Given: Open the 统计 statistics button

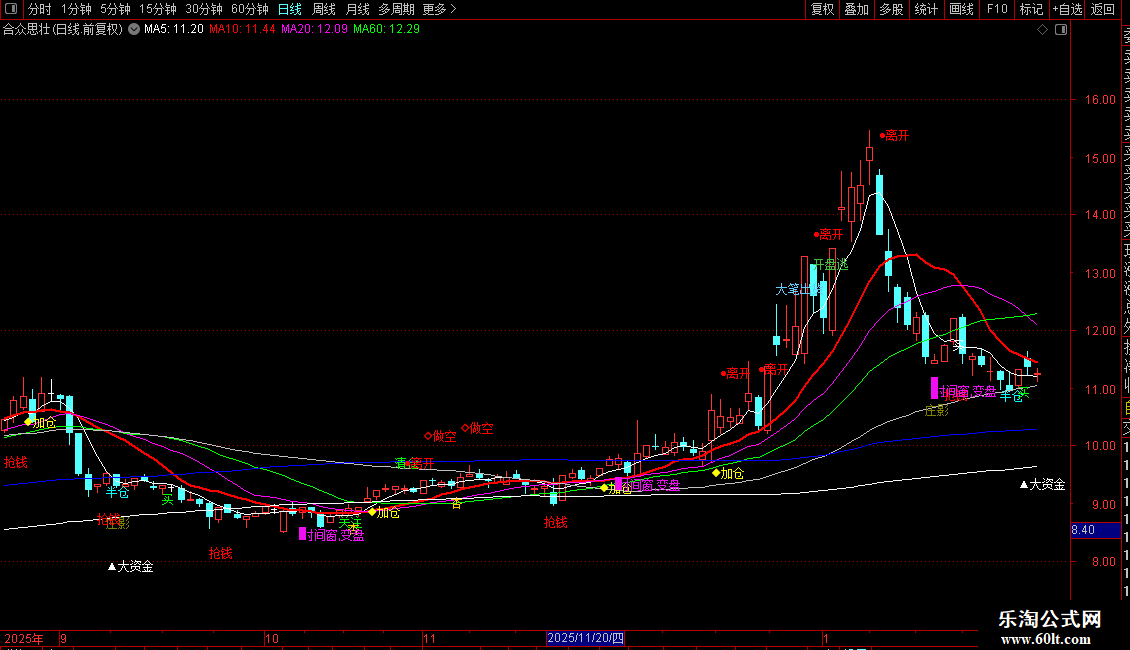Looking at the screenshot, I should coord(926,9).
